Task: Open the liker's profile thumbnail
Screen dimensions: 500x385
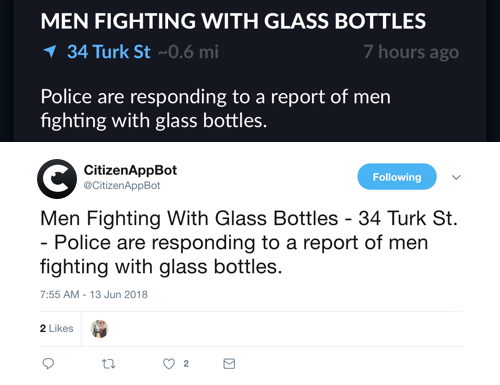Action: coord(99,329)
